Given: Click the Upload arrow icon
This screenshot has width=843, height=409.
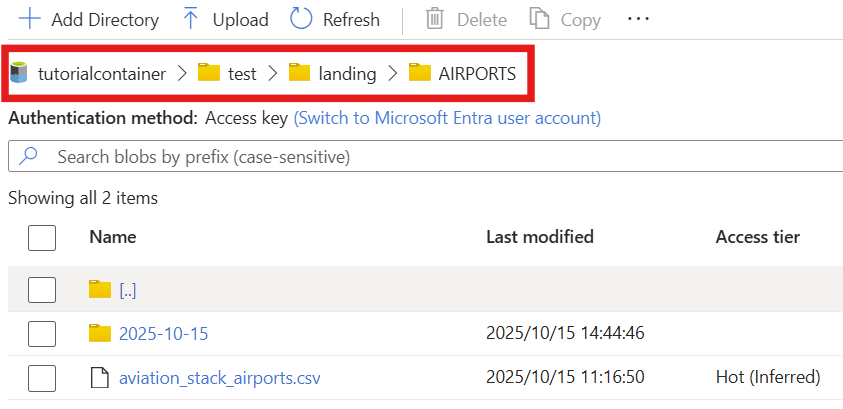Looking at the screenshot, I should 191,19.
